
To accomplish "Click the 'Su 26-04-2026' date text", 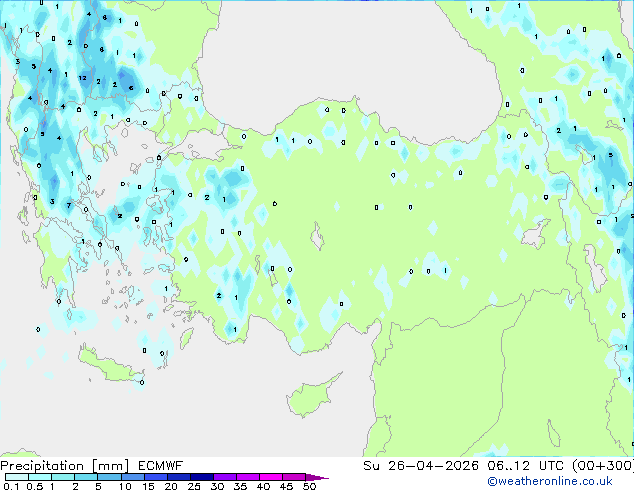I will click(x=421, y=466).
